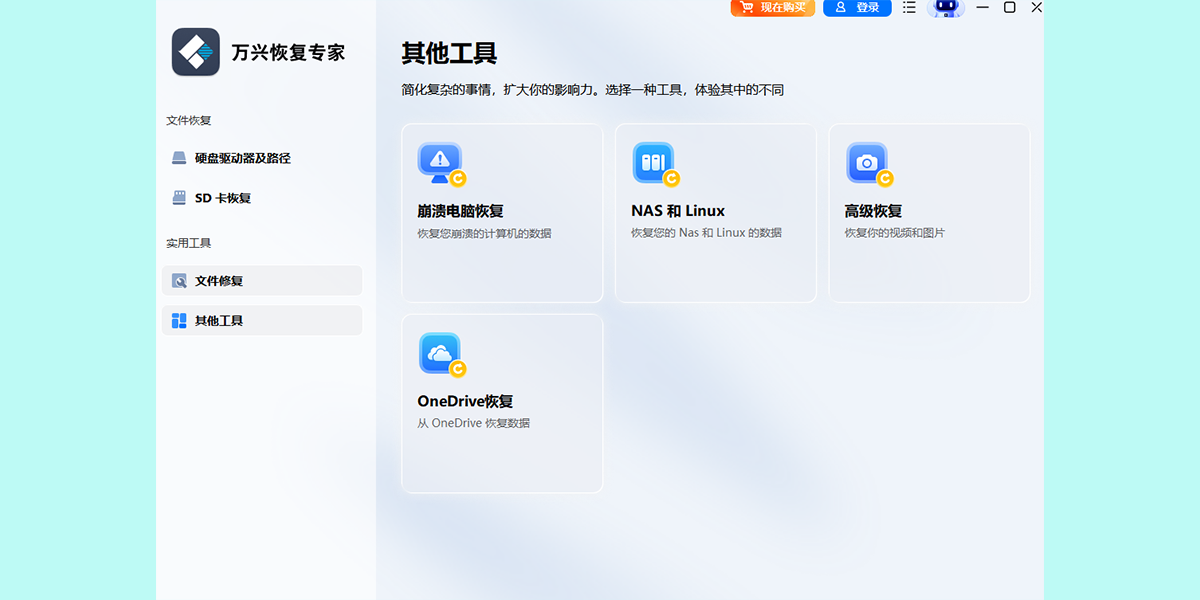This screenshot has width=1200, height=600.
Task: Select 硬盘驱动器及路径 in the sidebar
Action: pos(242,158)
